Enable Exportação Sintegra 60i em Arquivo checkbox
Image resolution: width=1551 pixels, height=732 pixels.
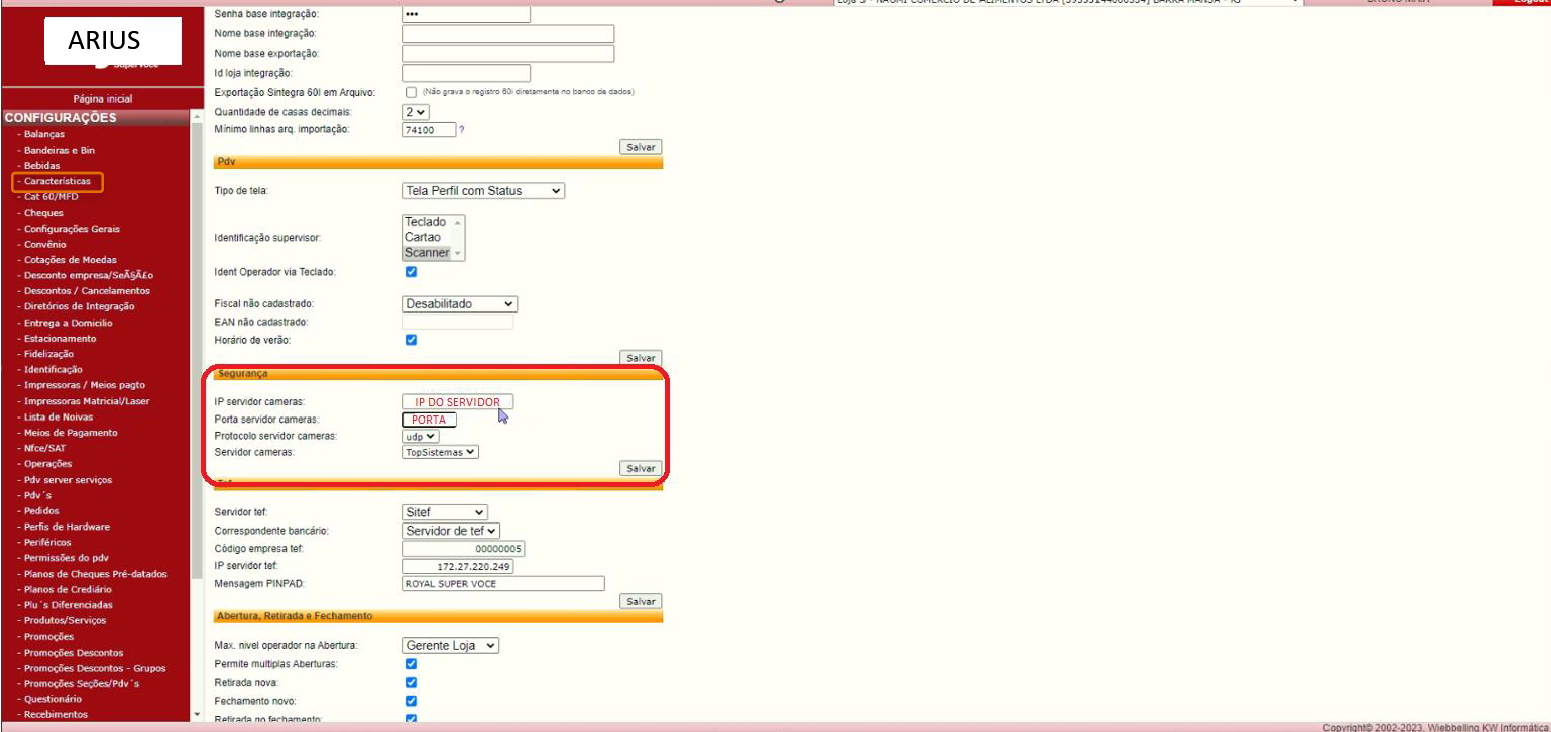click(x=411, y=92)
